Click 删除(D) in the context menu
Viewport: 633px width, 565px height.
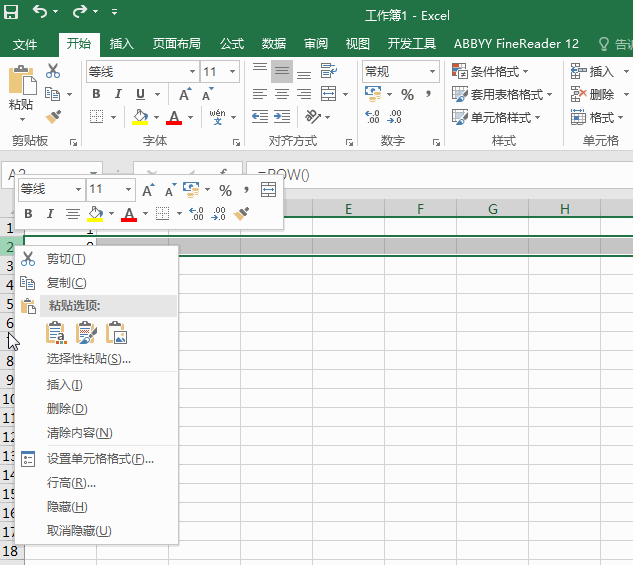click(x=97, y=408)
